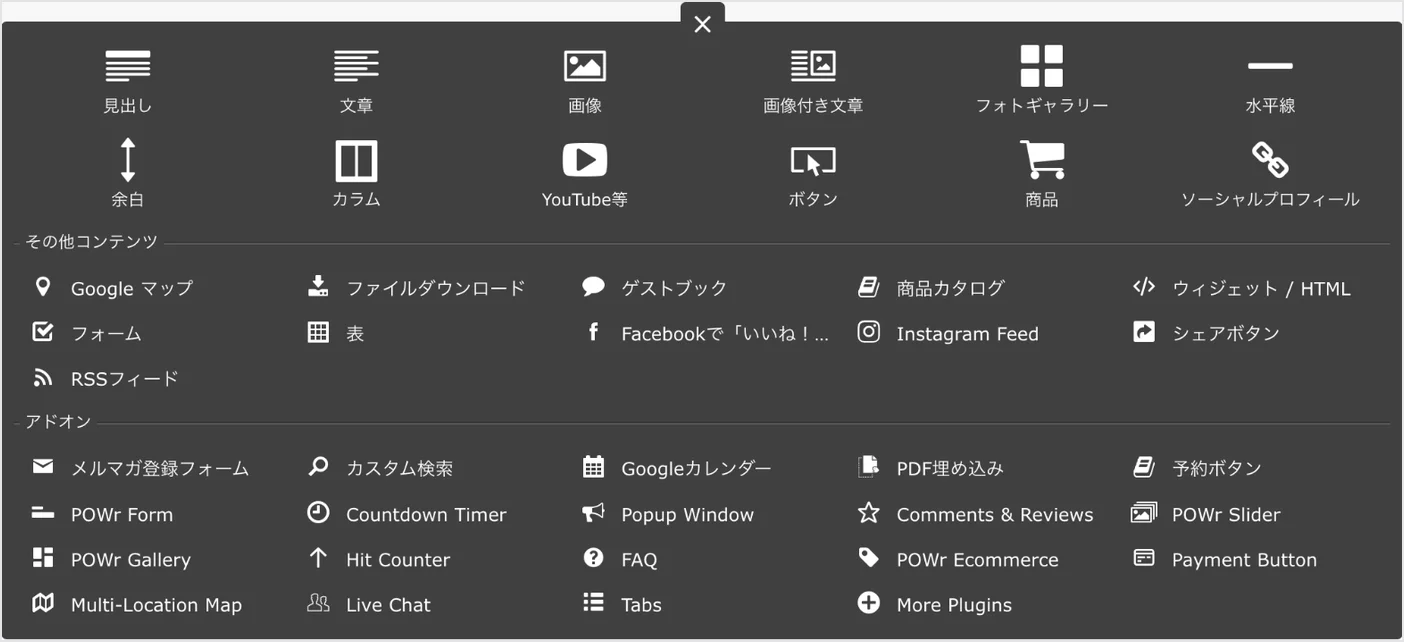The image size is (1404, 642).
Task: Click the シェアボタン share arrow icon
Action: point(1144,332)
